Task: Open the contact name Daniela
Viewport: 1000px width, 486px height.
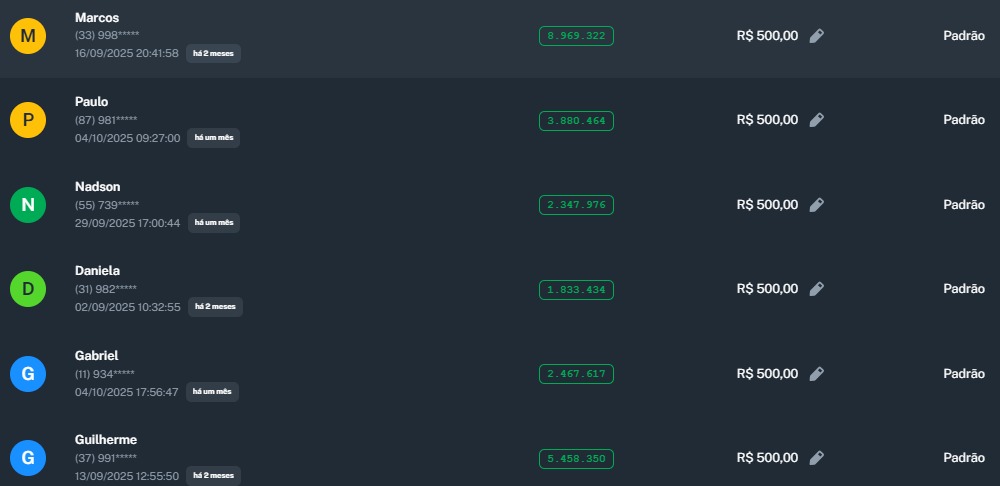Action: (x=97, y=270)
